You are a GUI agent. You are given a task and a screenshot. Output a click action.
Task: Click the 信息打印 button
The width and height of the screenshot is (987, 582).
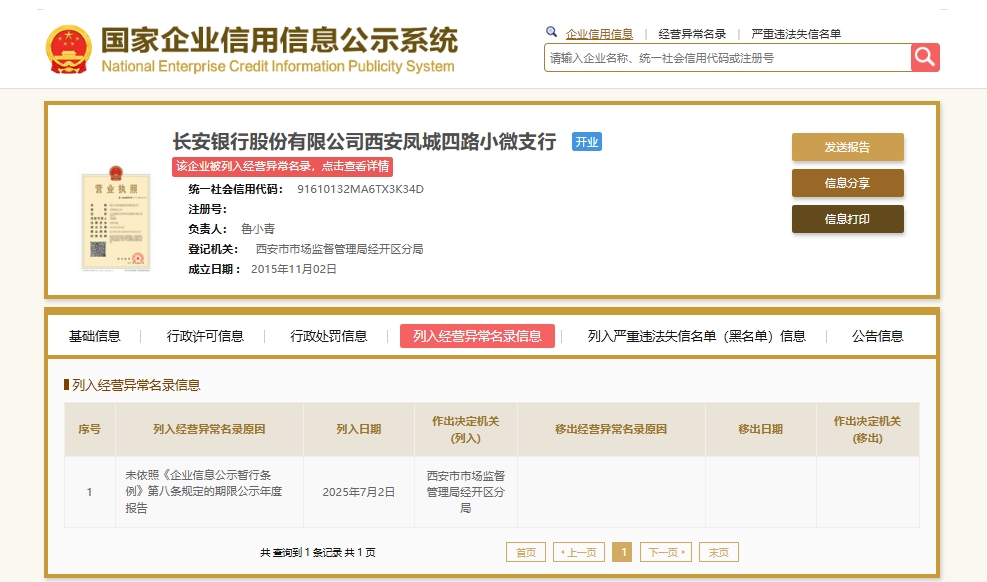847,219
